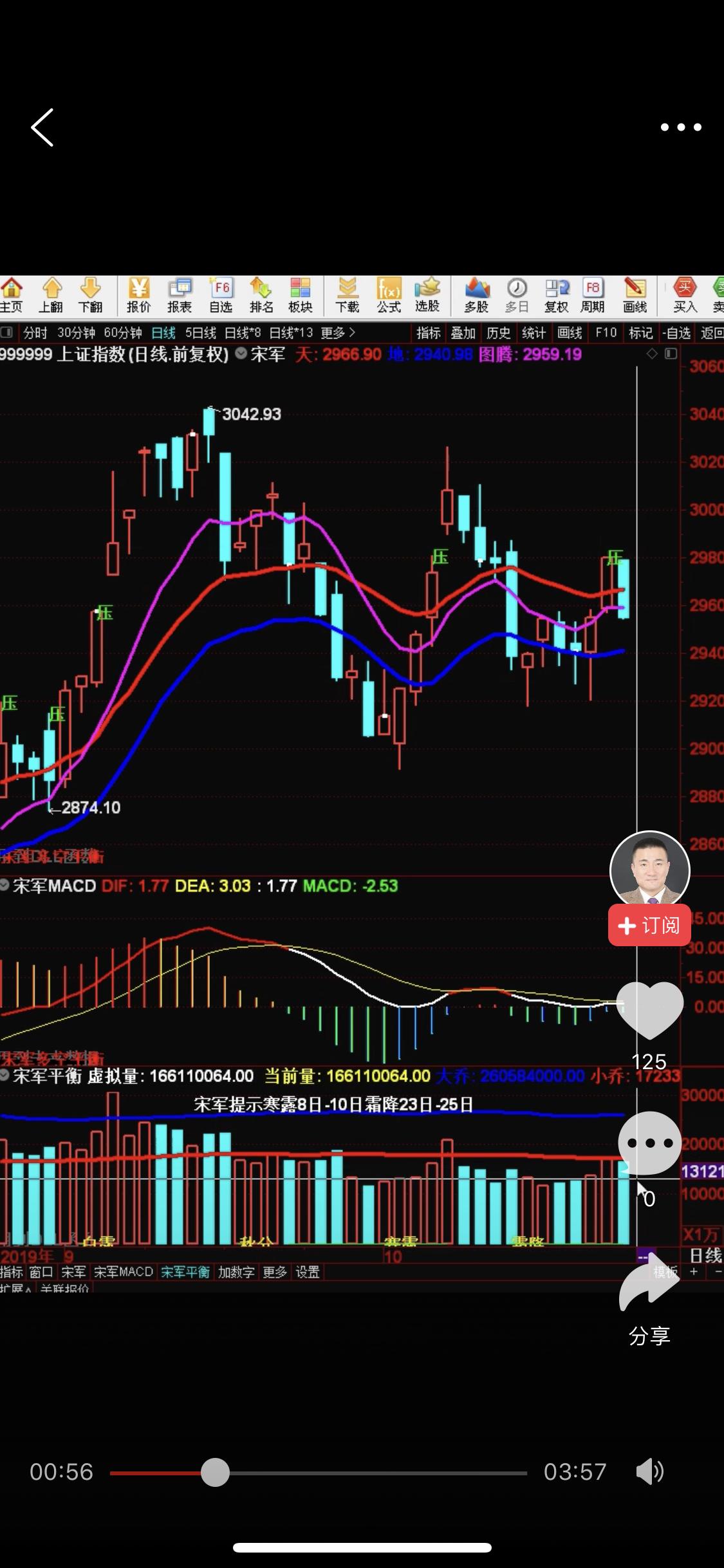Zoom in the chart with + button
The width and height of the screenshot is (724, 1568).
(x=694, y=1272)
